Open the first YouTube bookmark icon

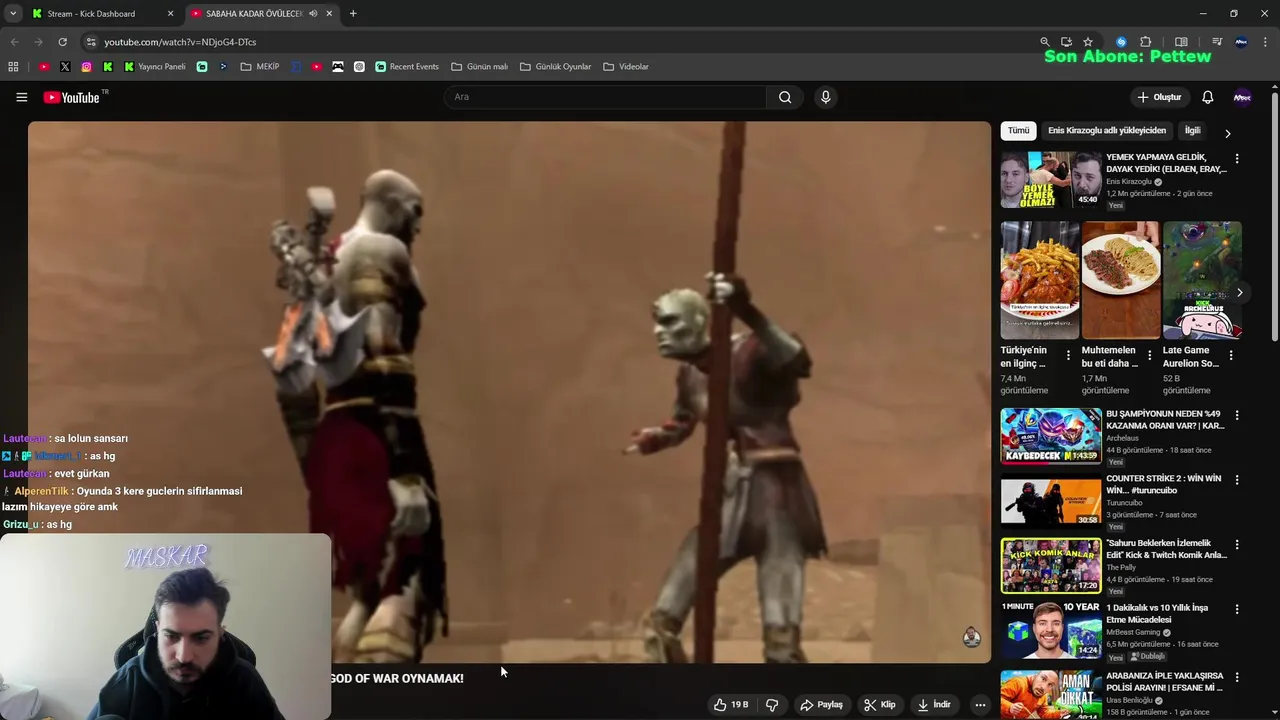pyautogui.click(x=44, y=67)
